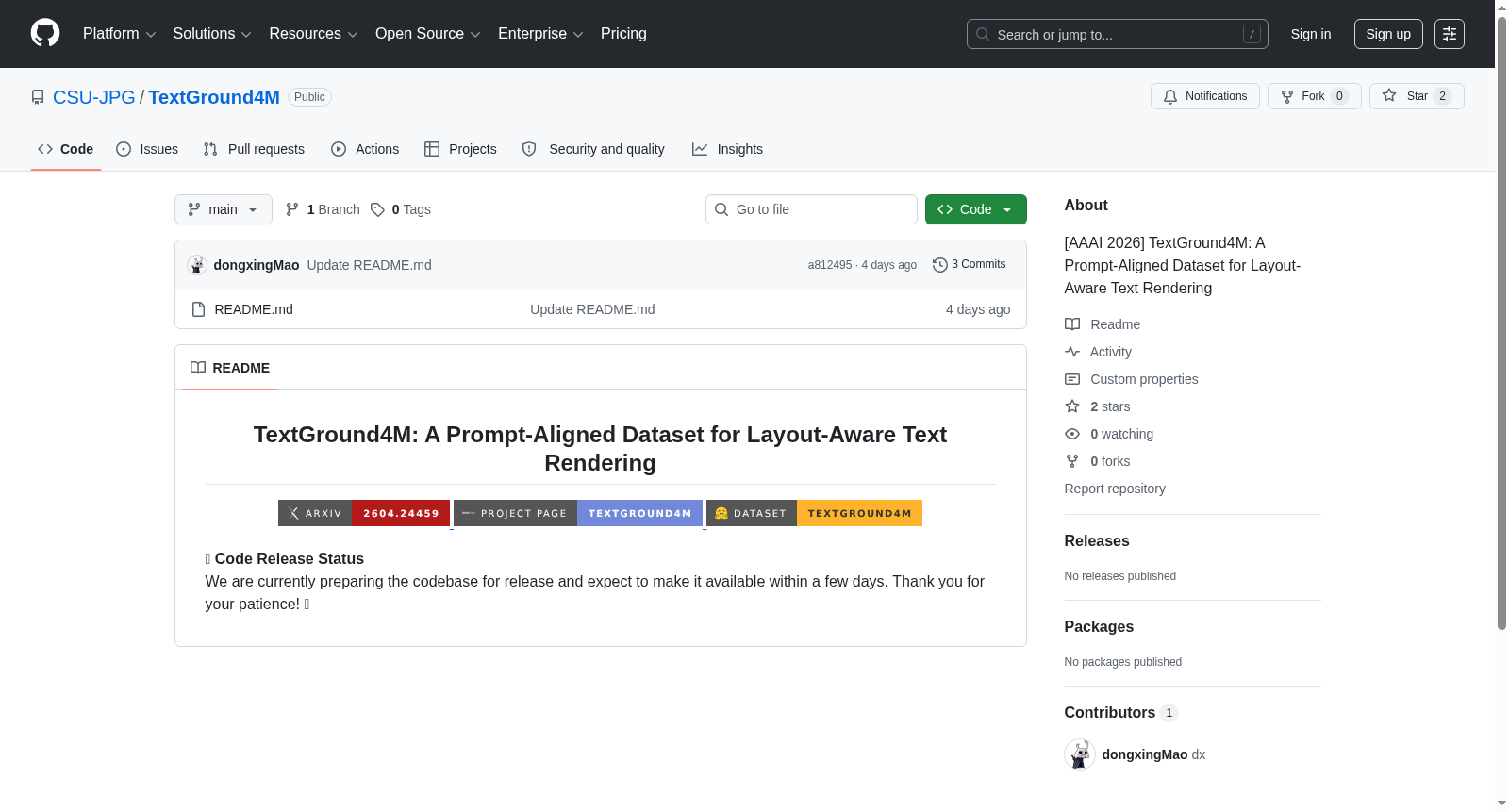
Task: Open the GitHub homepage logo
Action: (x=45, y=34)
